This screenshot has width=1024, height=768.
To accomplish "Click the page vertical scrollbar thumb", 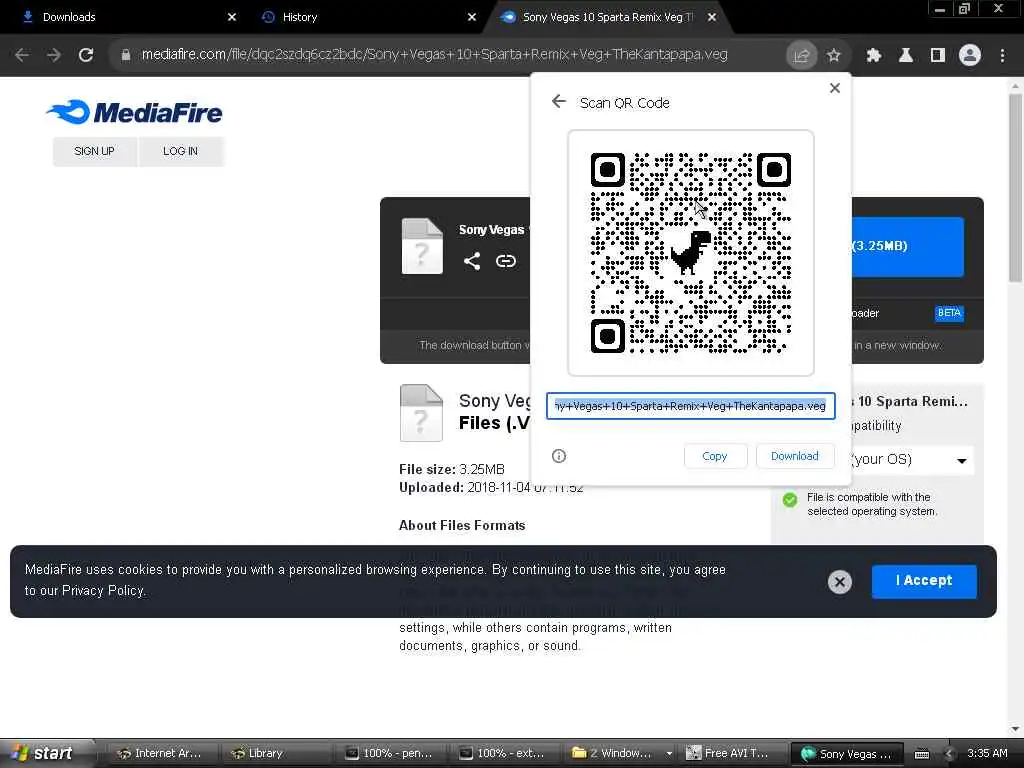I will [x=1015, y=187].
